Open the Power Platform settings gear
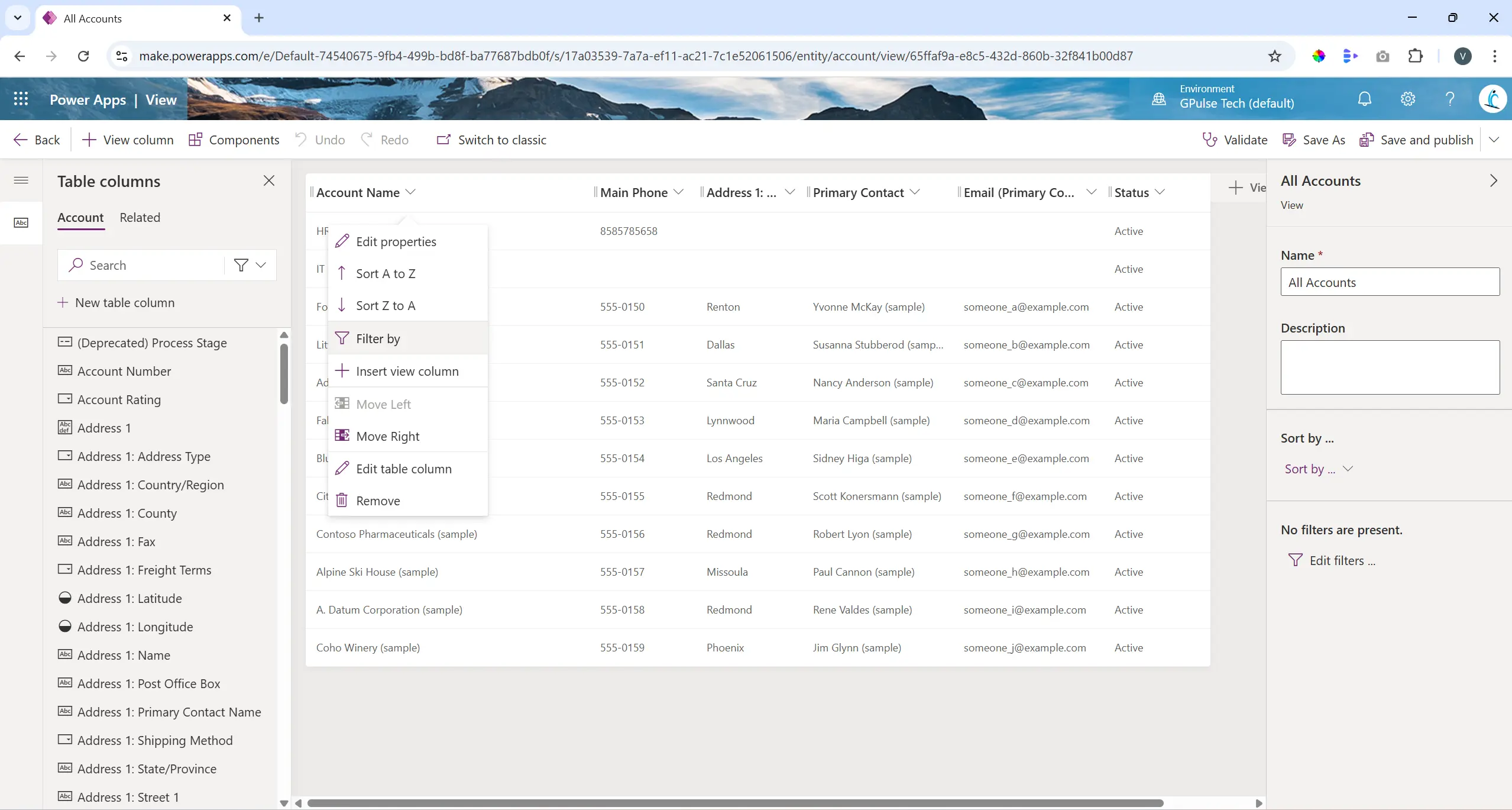1512x810 pixels. coord(1407,98)
